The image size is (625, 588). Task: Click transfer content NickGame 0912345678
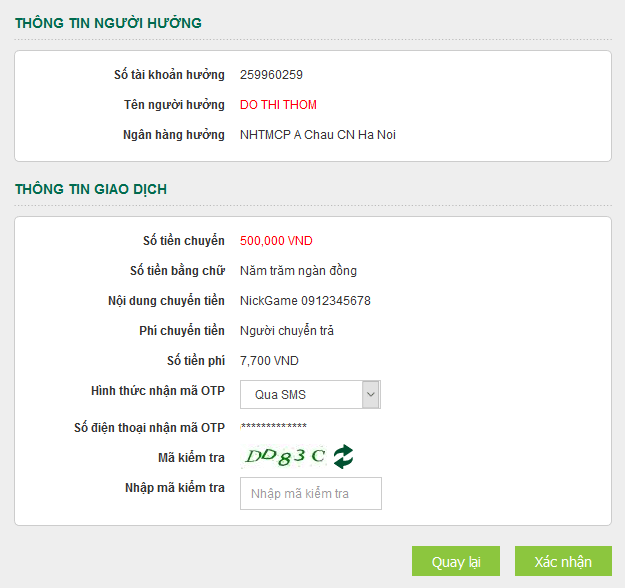(x=305, y=301)
